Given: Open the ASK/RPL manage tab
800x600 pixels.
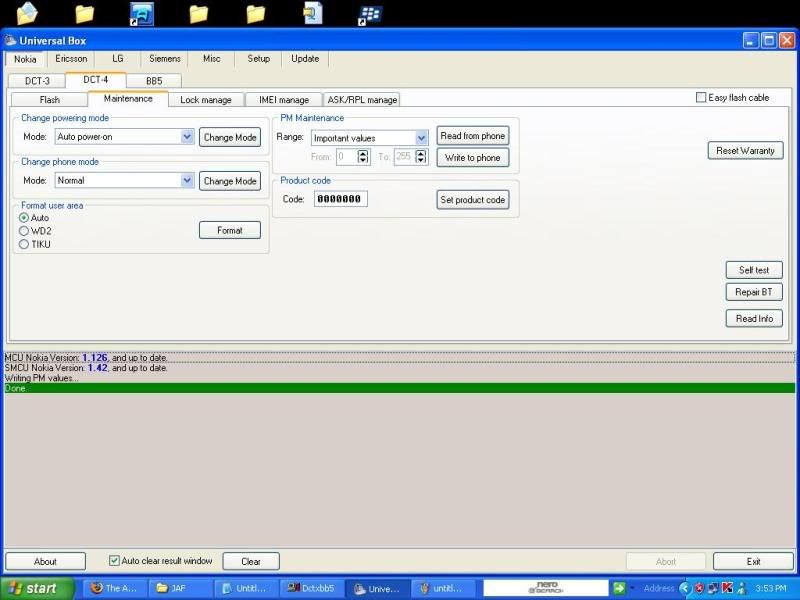Looking at the screenshot, I should [362, 99].
